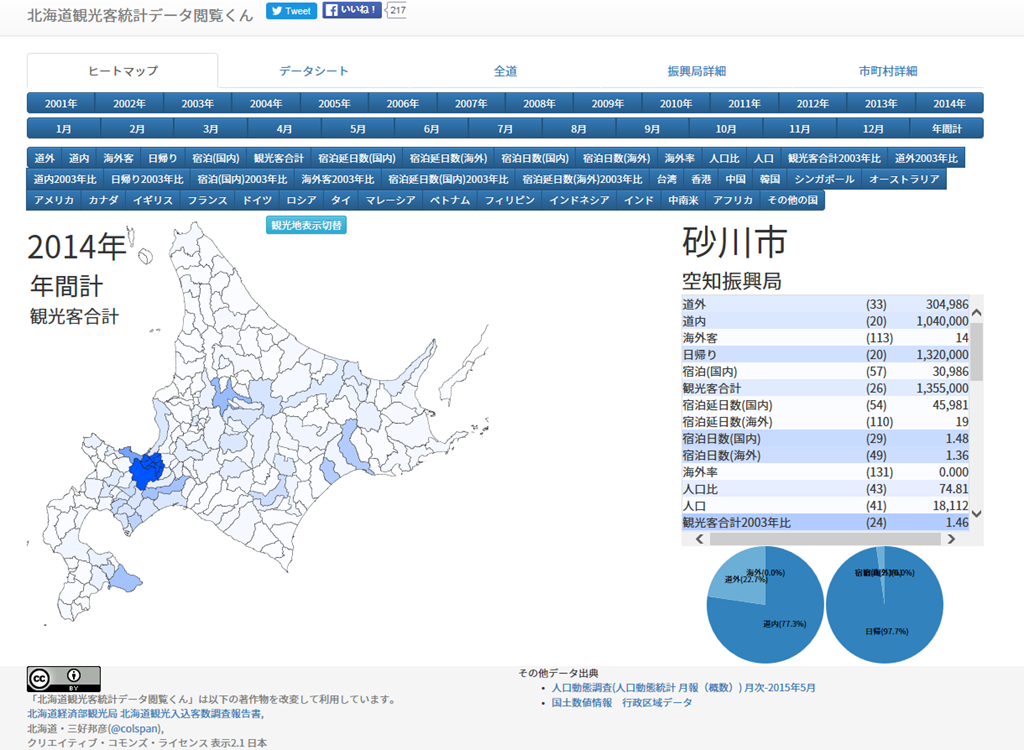Choose the 年間計 annual total button
The height and width of the screenshot is (750, 1024).
(x=946, y=129)
